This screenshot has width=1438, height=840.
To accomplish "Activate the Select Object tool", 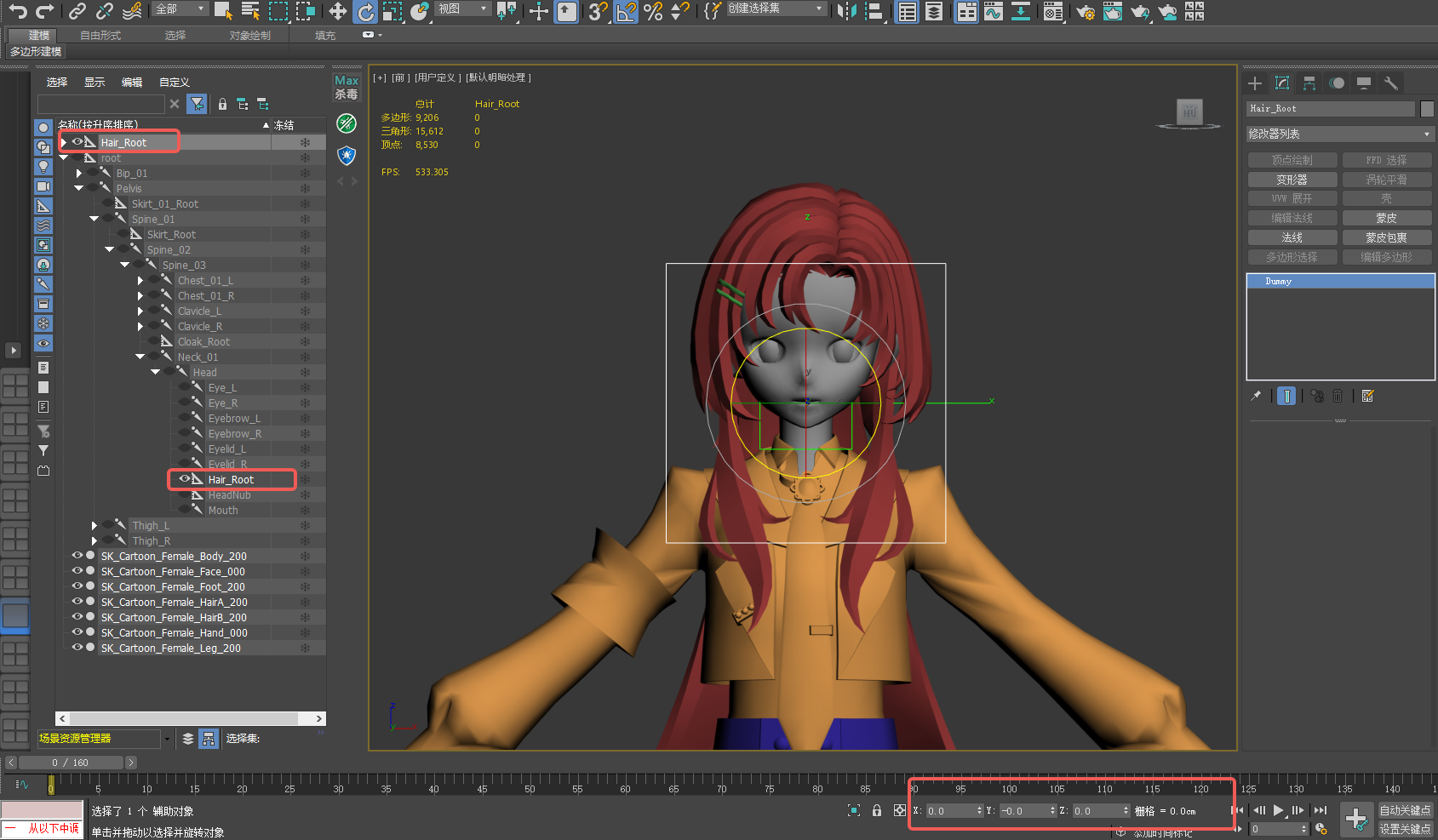I will (223, 10).
